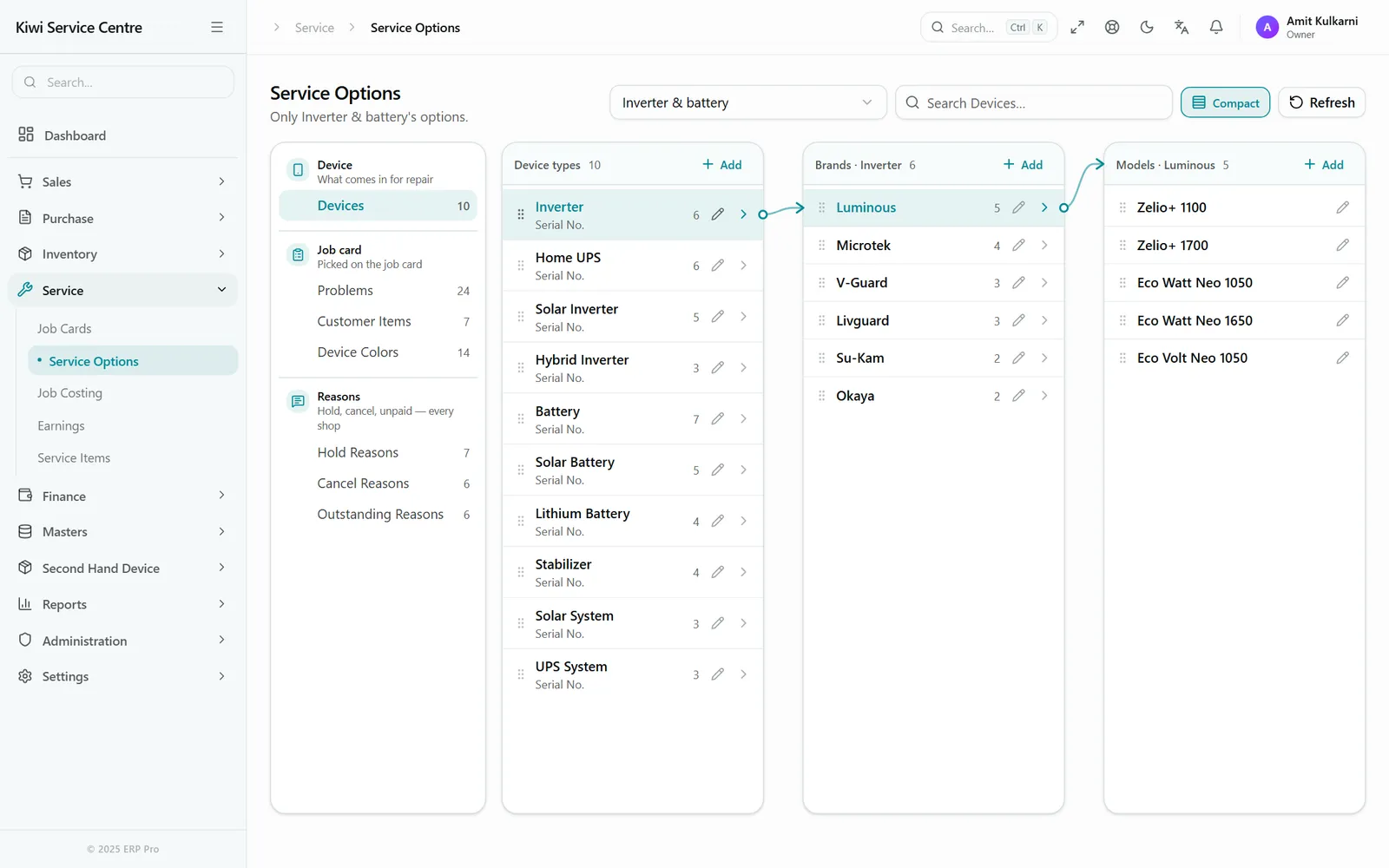Open Job Cards in the sidebar
This screenshot has width=1389, height=868.
click(64, 329)
